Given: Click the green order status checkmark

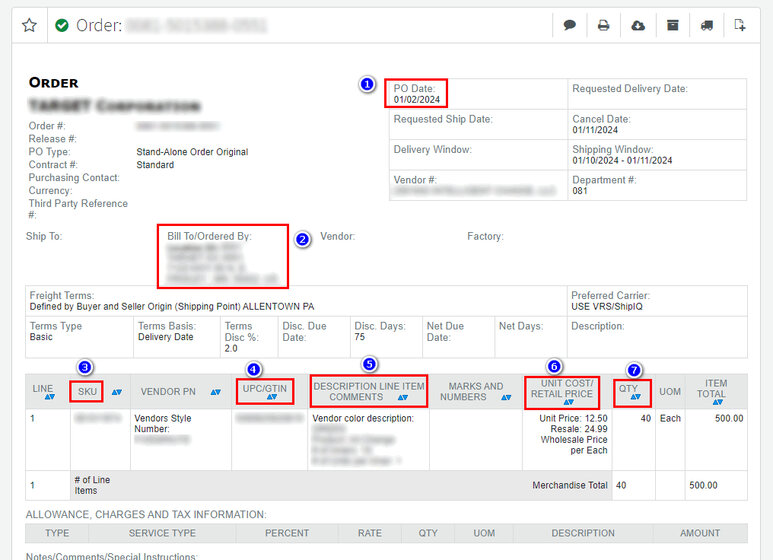Looking at the screenshot, I should coord(62,25).
